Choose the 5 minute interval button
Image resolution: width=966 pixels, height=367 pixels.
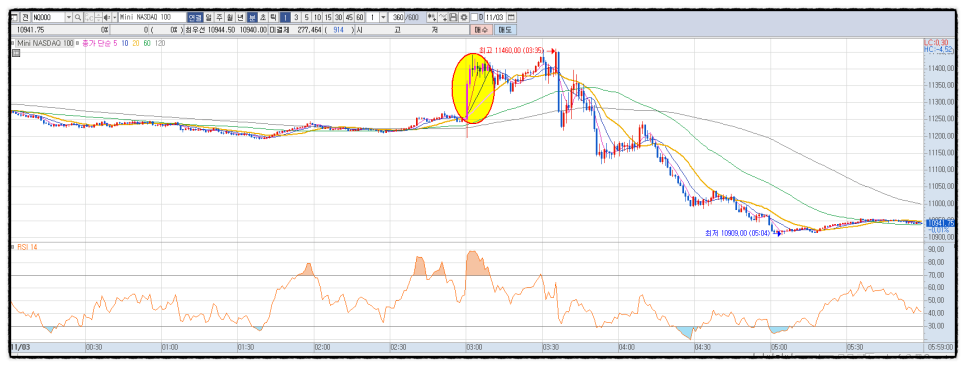pyautogui.click(x=307, y=17)
